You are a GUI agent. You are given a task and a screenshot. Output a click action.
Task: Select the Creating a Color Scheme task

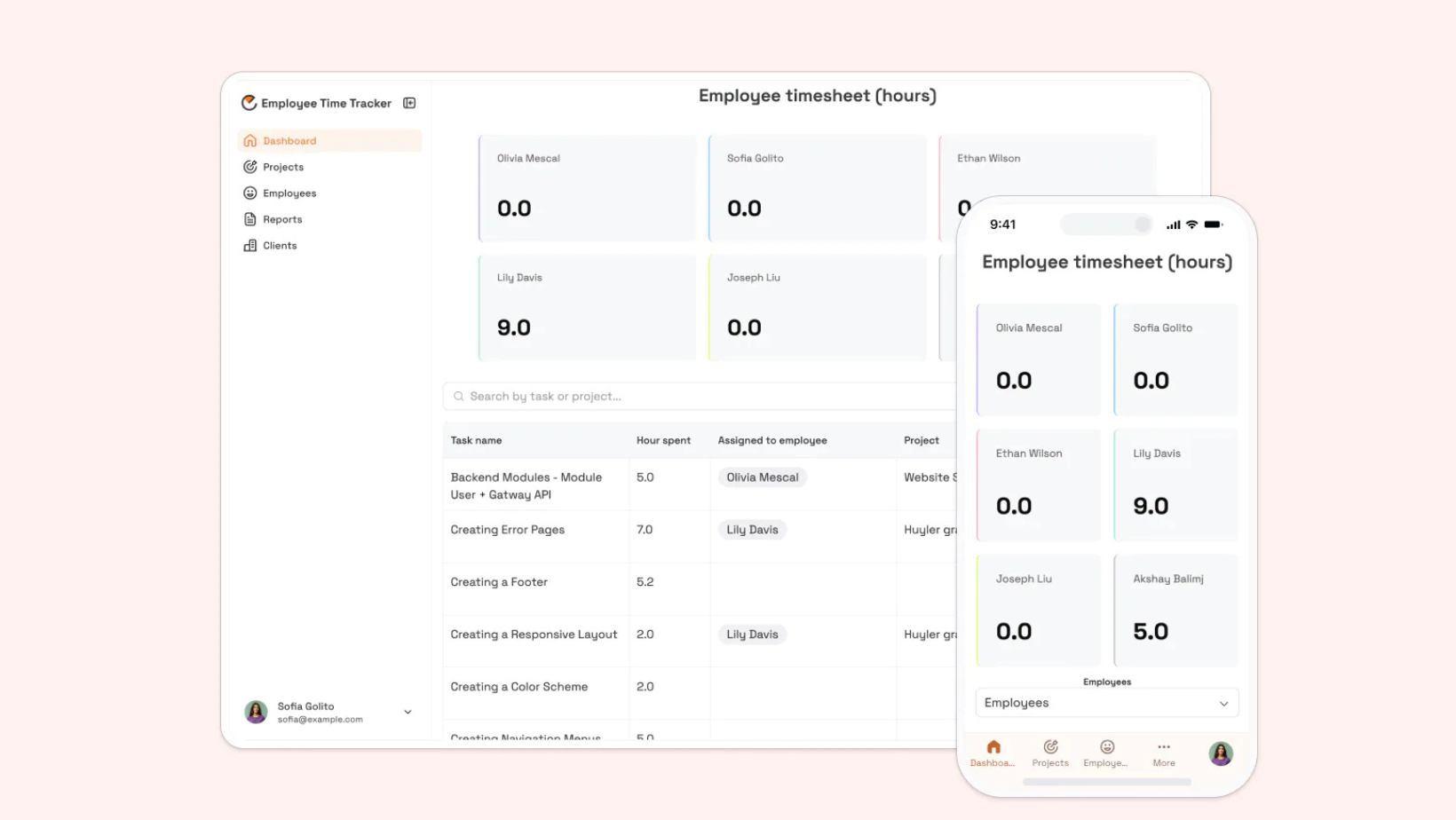click(x=519, y=687)
